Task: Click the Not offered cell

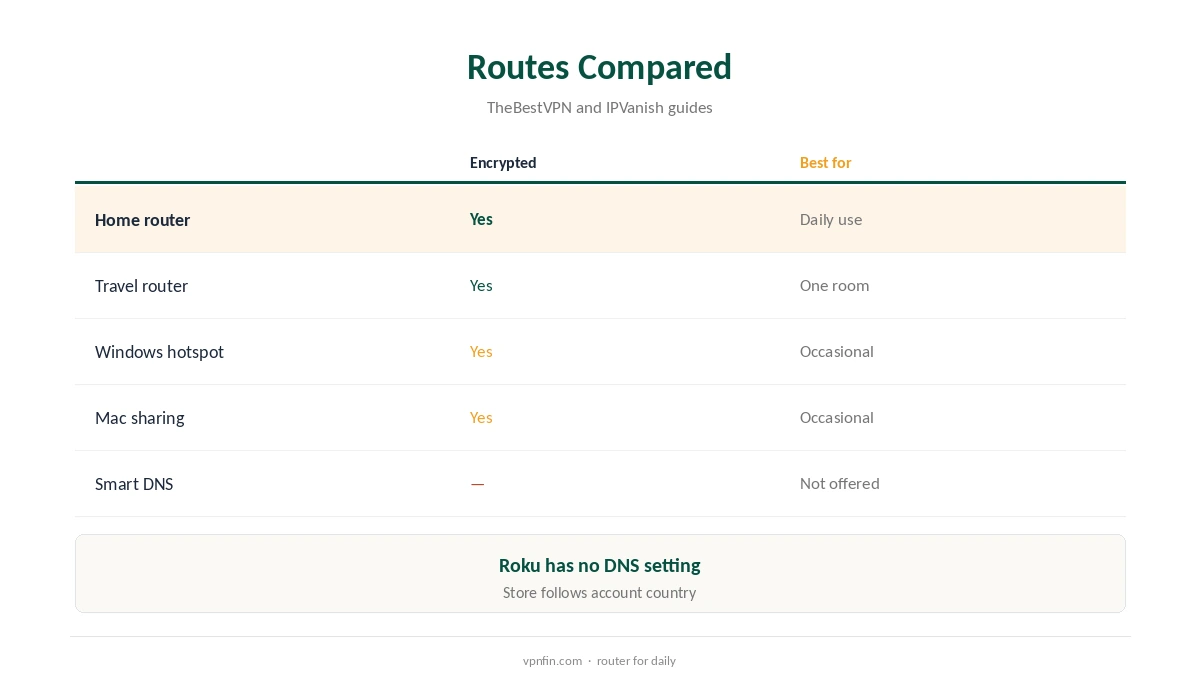Action: pos(839,483)
